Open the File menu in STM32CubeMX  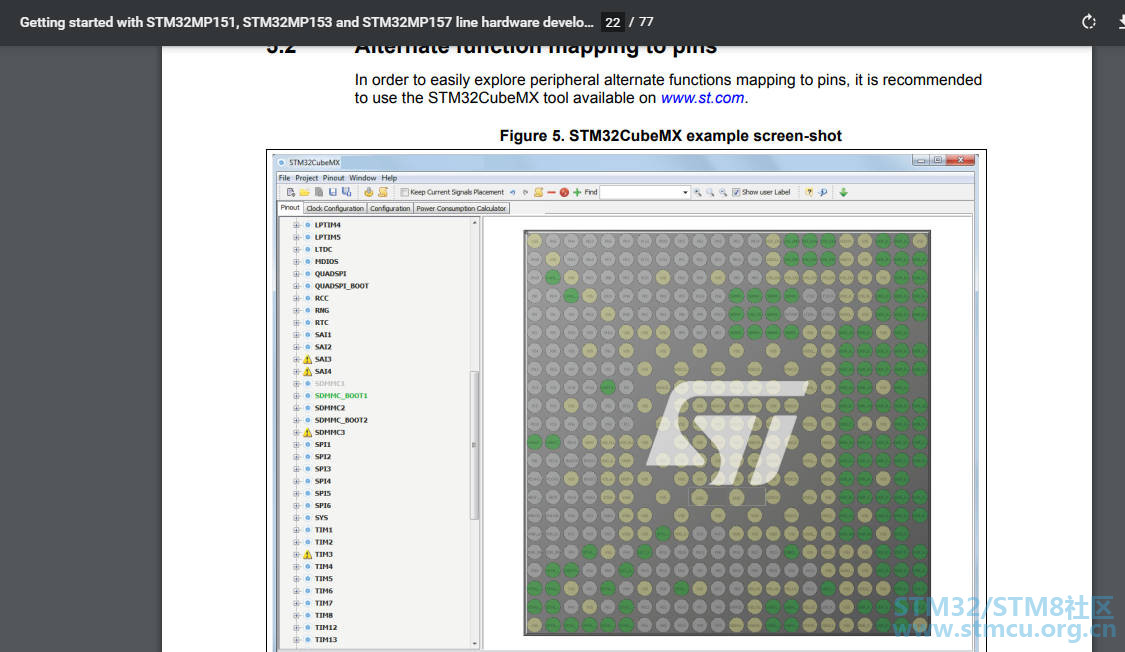284,178
